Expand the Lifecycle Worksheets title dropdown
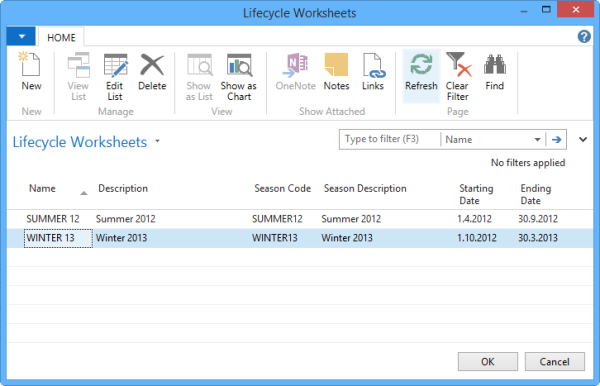 click(157, 141)
